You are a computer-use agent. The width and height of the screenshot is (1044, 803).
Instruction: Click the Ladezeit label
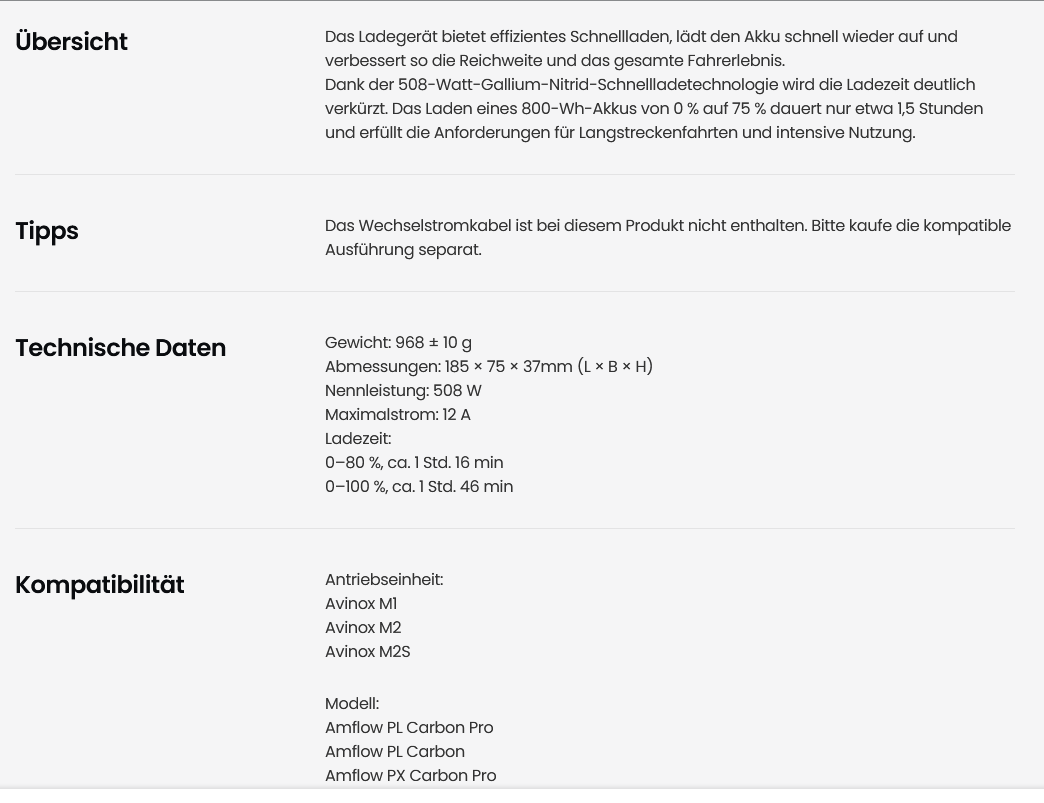(358, 438)
